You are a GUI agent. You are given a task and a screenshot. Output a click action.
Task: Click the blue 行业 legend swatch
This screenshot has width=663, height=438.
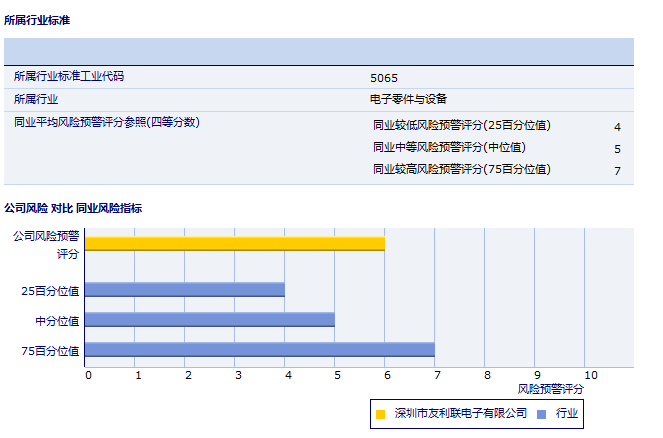tap(541, 413)
